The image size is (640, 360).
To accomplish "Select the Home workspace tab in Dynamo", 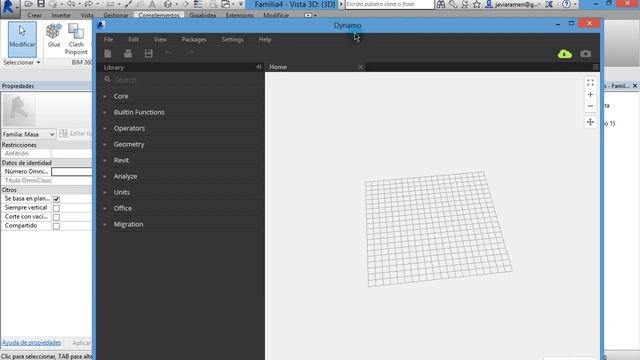I will tap(278, 67).
